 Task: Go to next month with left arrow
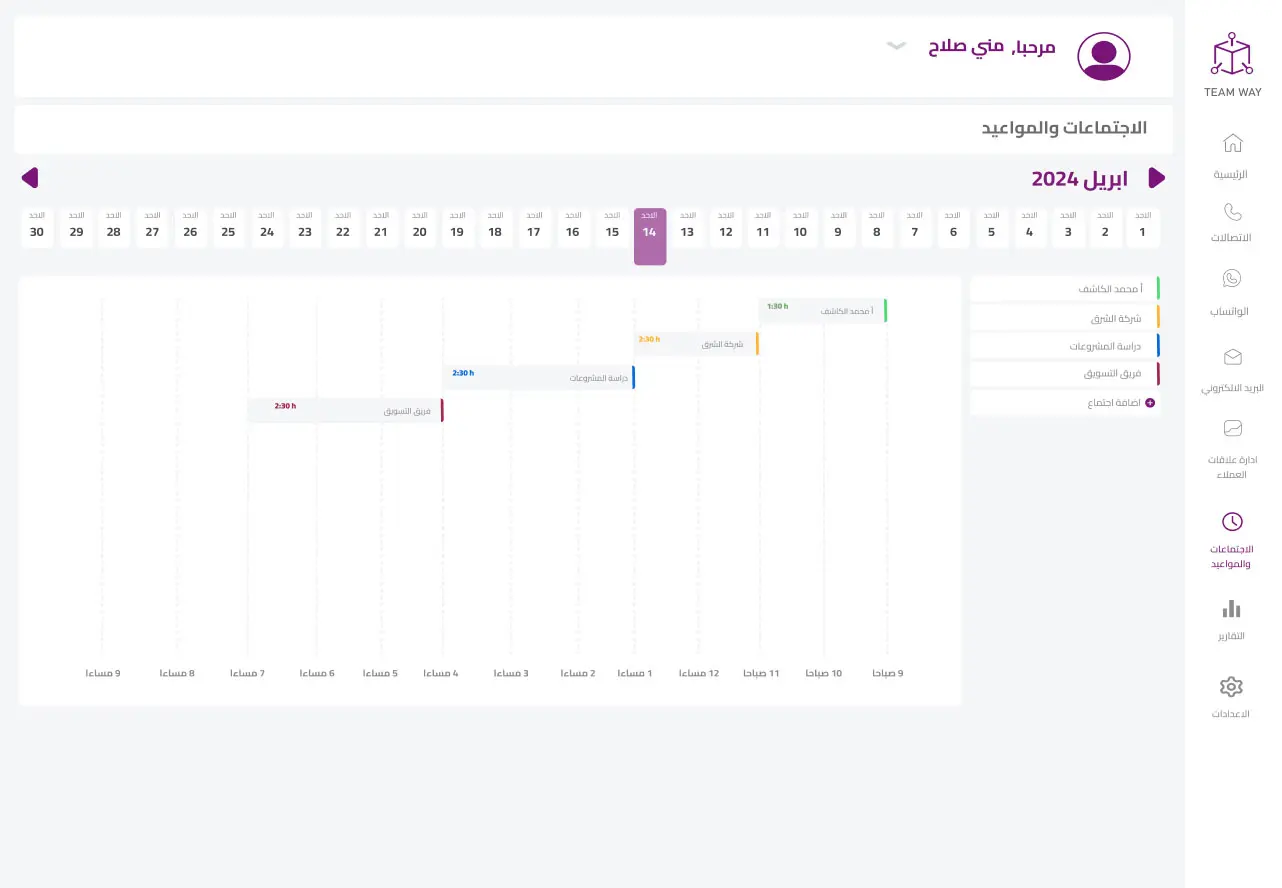tap(30, 178)
